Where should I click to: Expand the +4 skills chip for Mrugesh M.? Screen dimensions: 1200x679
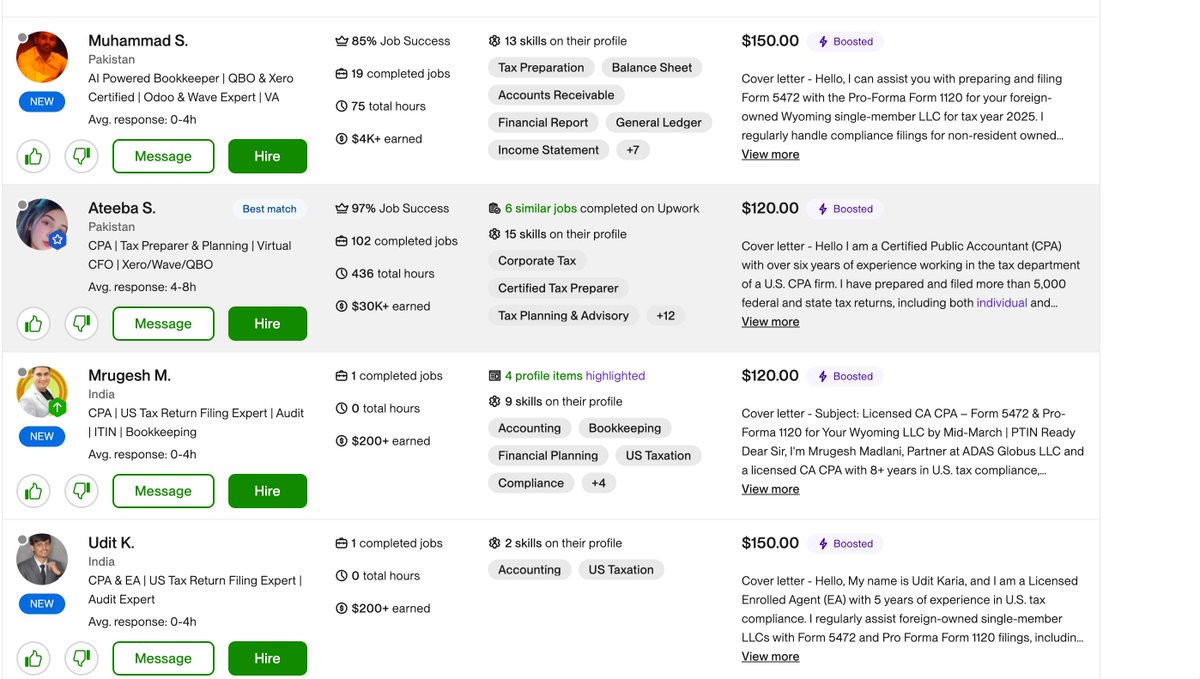pyautogui.click(x=598, y=483)
